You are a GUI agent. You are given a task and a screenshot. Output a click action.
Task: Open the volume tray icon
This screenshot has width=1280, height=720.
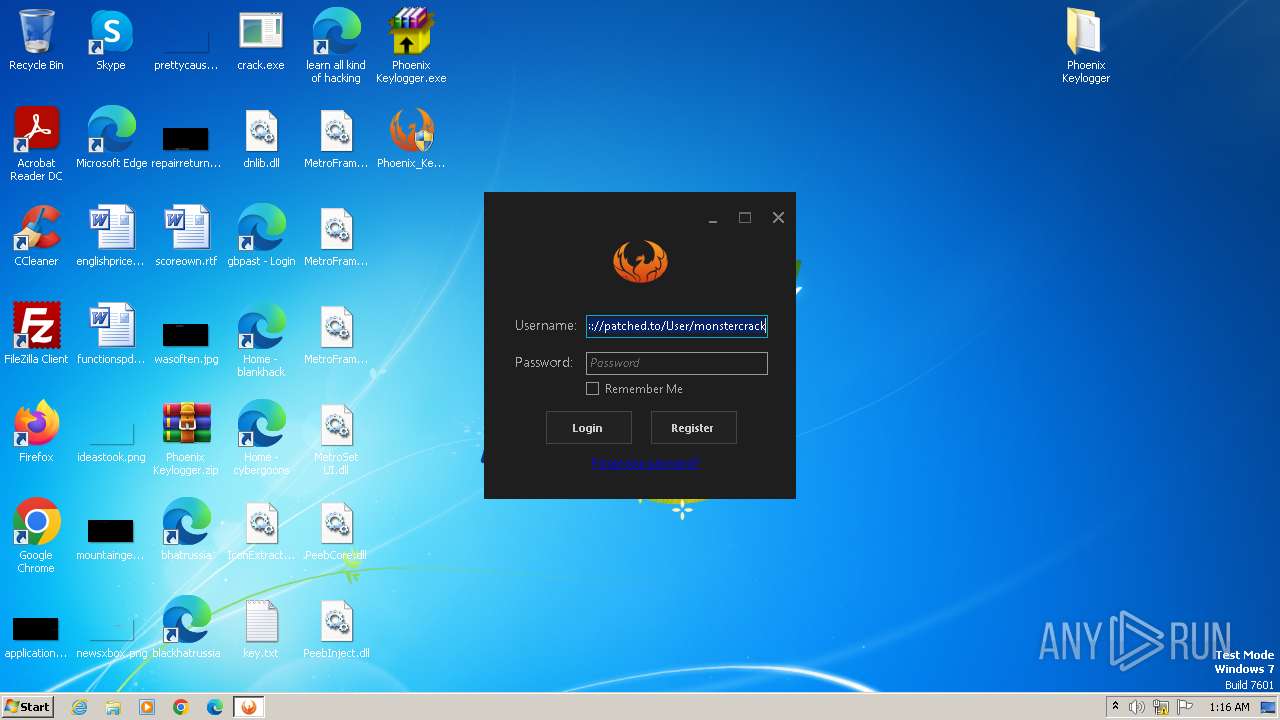pos(1137,707)
